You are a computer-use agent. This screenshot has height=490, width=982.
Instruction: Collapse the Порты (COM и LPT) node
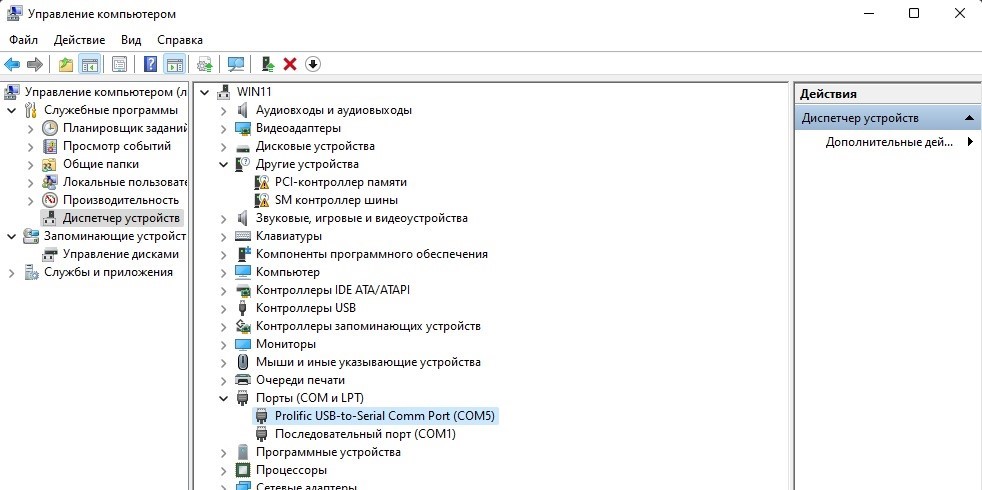(224, 398)
